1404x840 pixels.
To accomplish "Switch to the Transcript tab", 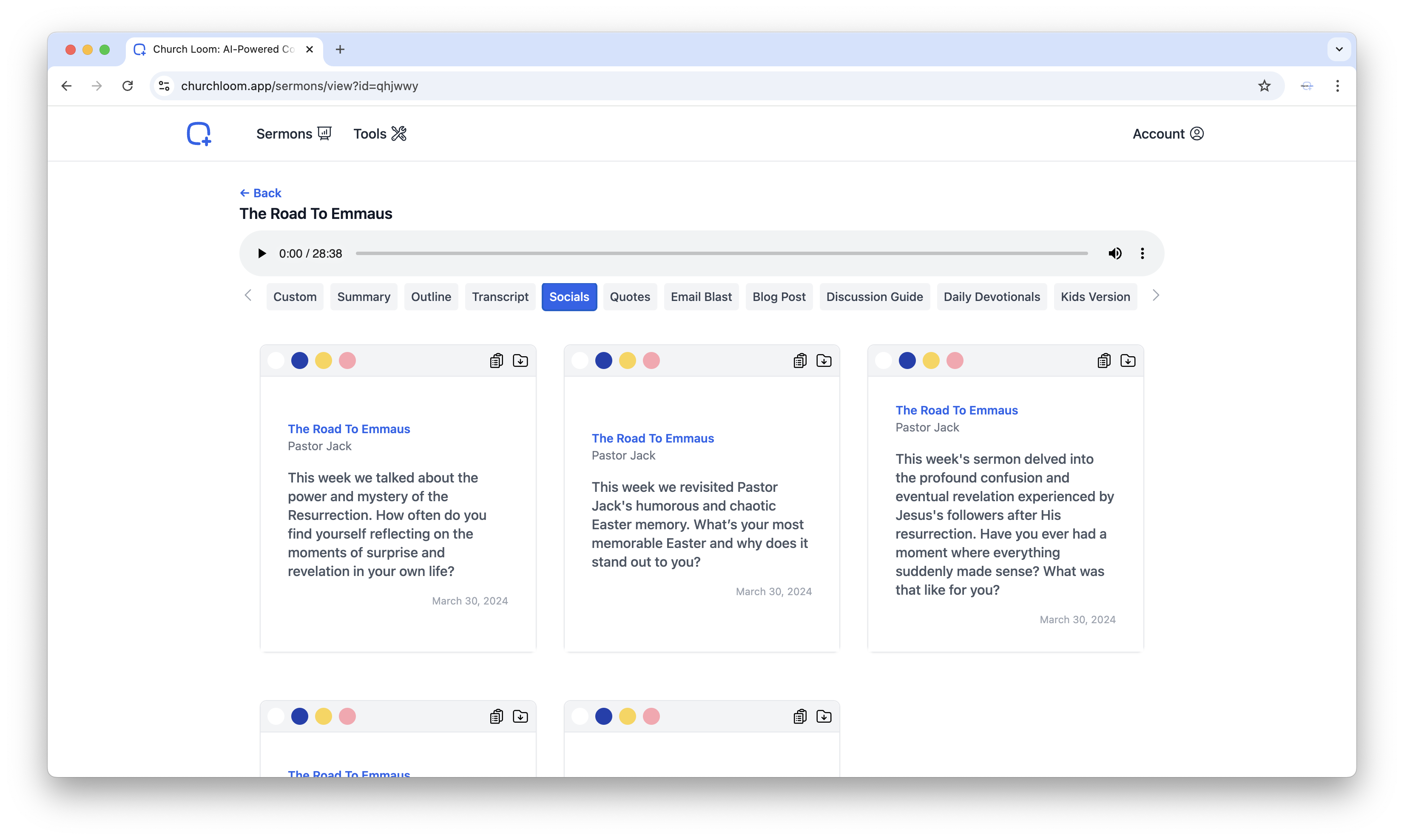I will pyautogui.click(x=500, y=297).
